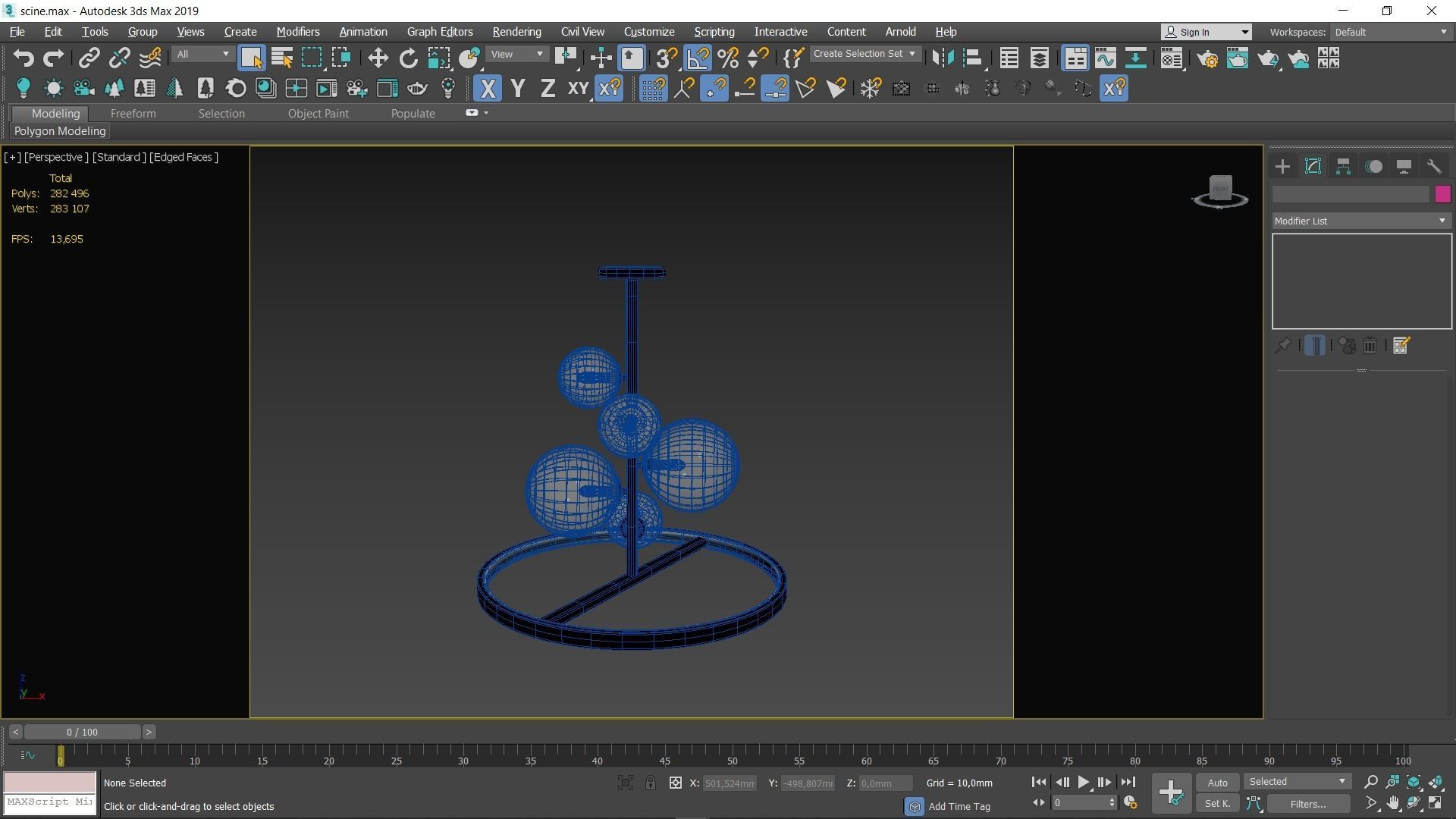
Task: Click the Align tool icon
Action: click(x=973, y=58)
